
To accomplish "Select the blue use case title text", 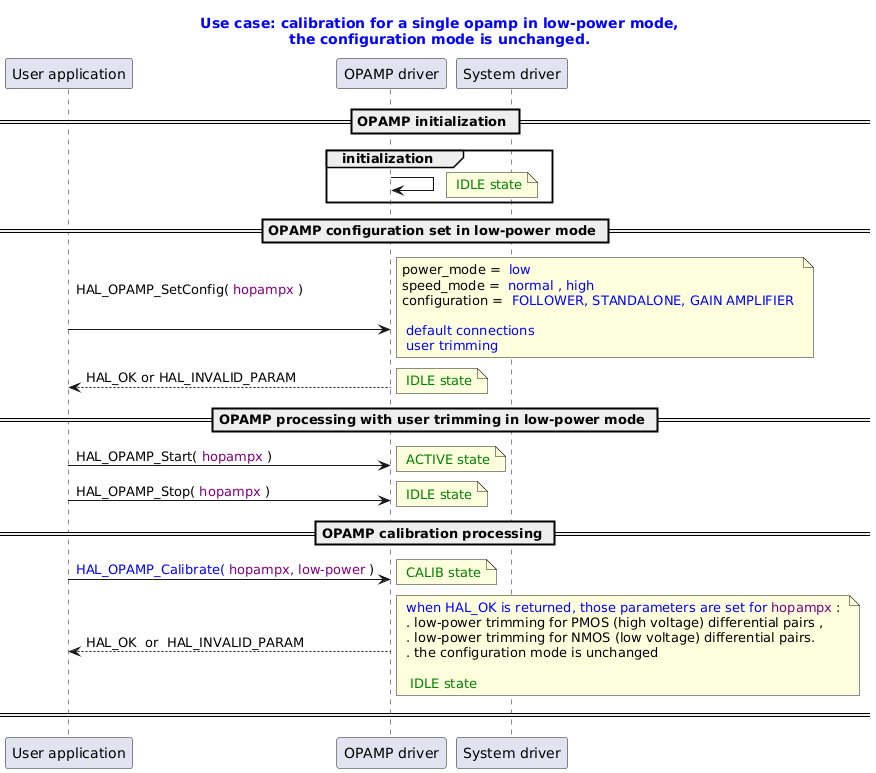I will [x=438, y=31].
